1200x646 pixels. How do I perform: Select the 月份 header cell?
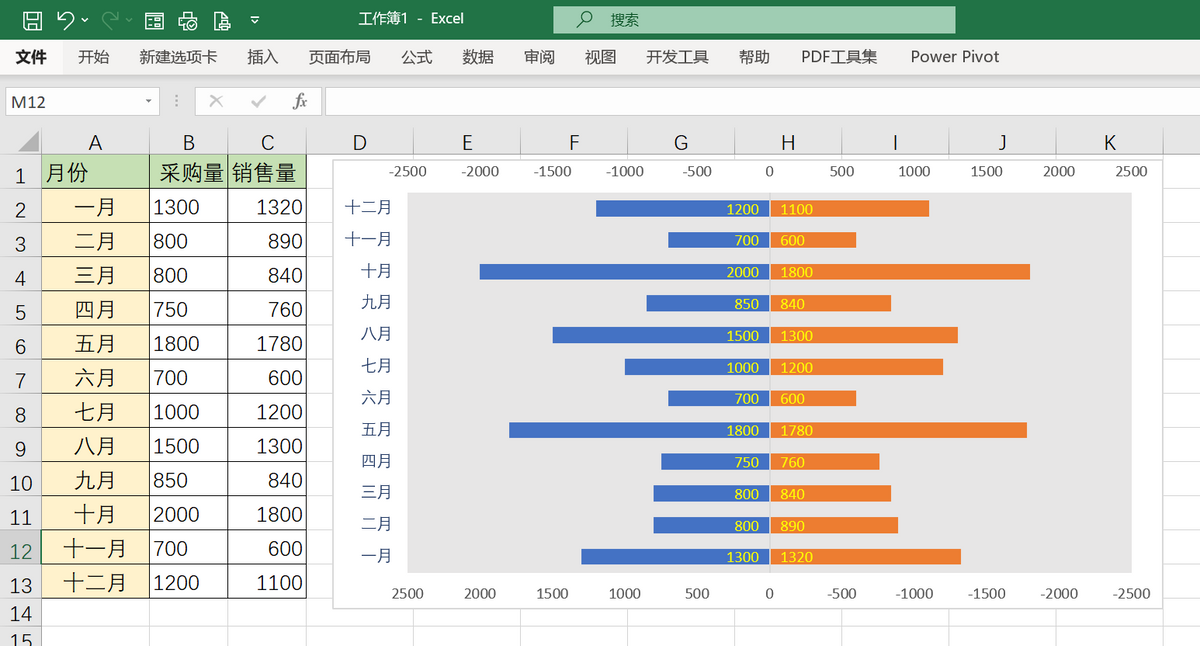click(95, 172)
